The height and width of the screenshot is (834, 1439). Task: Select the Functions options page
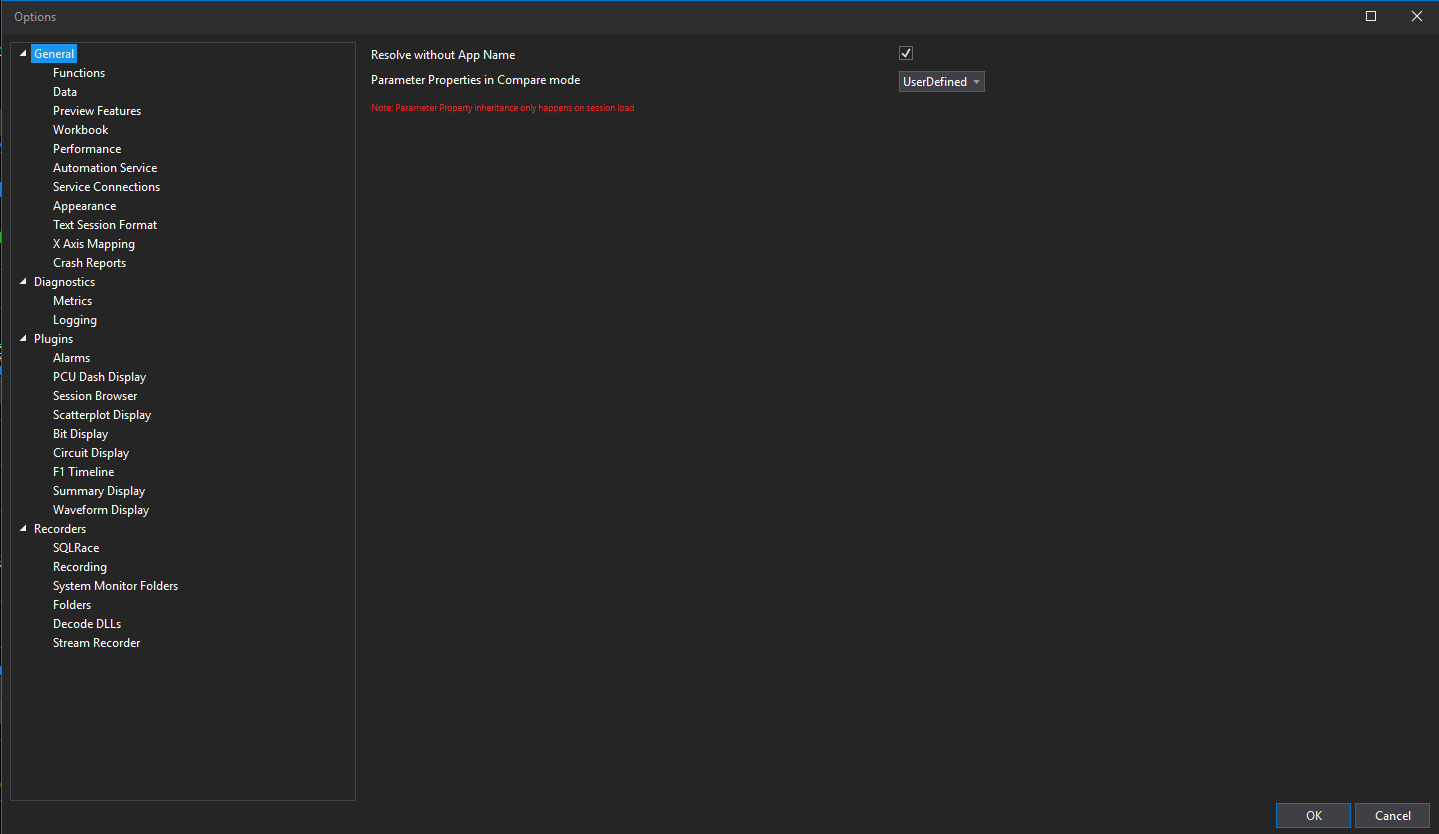79,73
